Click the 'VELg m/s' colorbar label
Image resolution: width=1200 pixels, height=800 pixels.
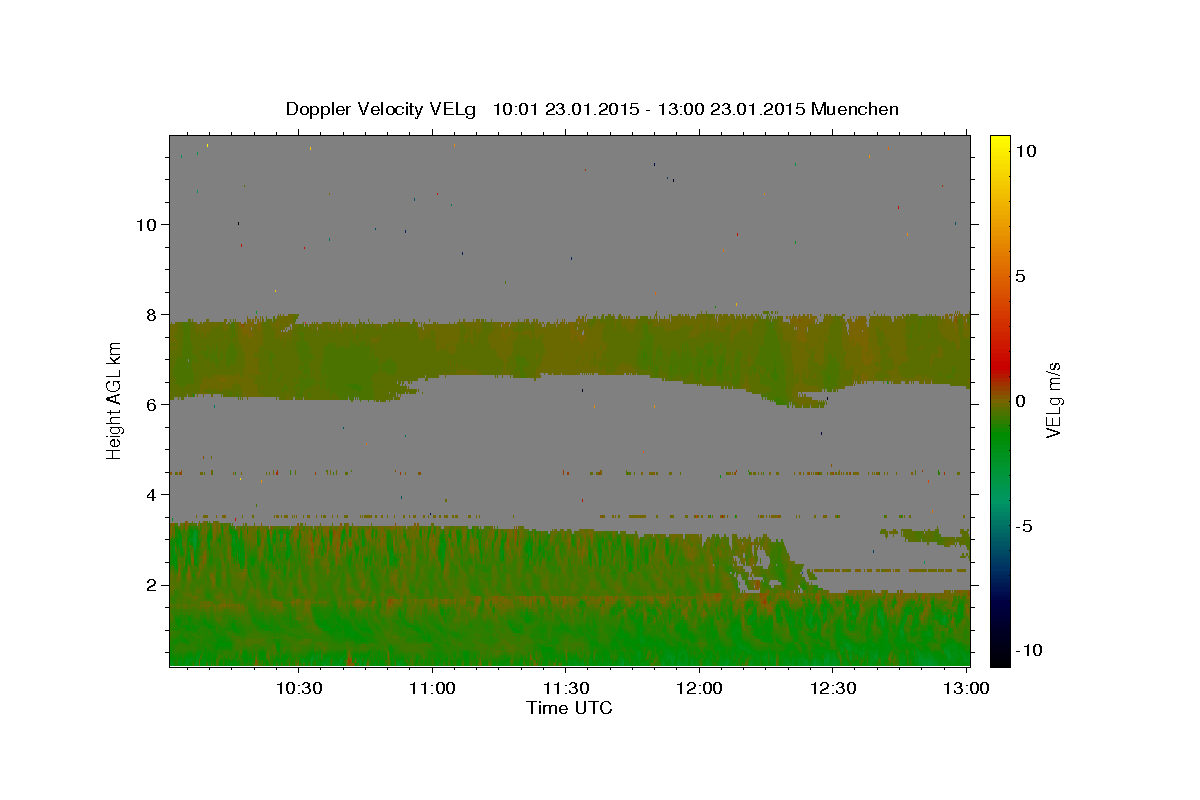click(1053, 401)
